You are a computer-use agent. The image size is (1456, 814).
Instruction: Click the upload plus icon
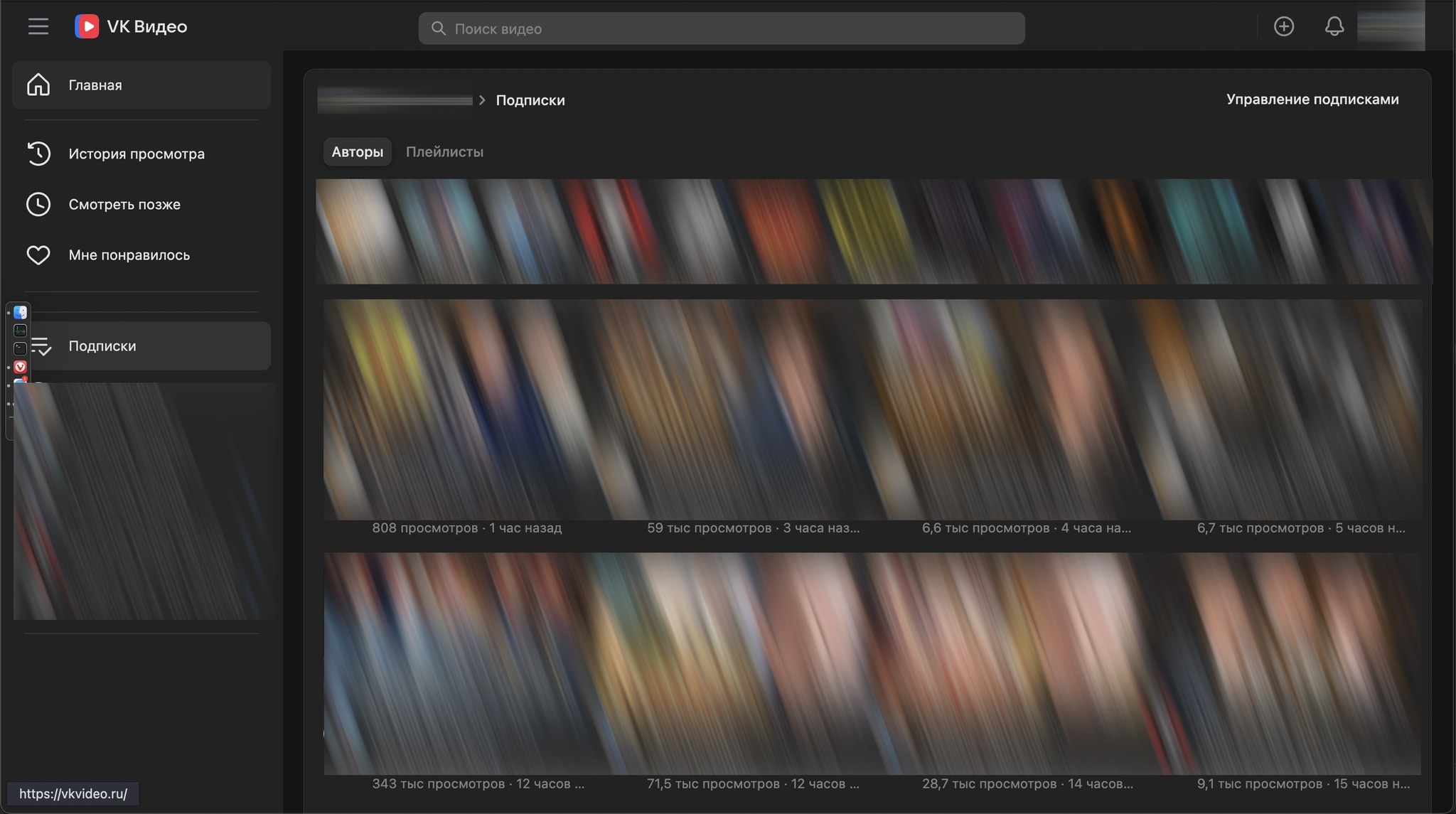point(1283,27)
